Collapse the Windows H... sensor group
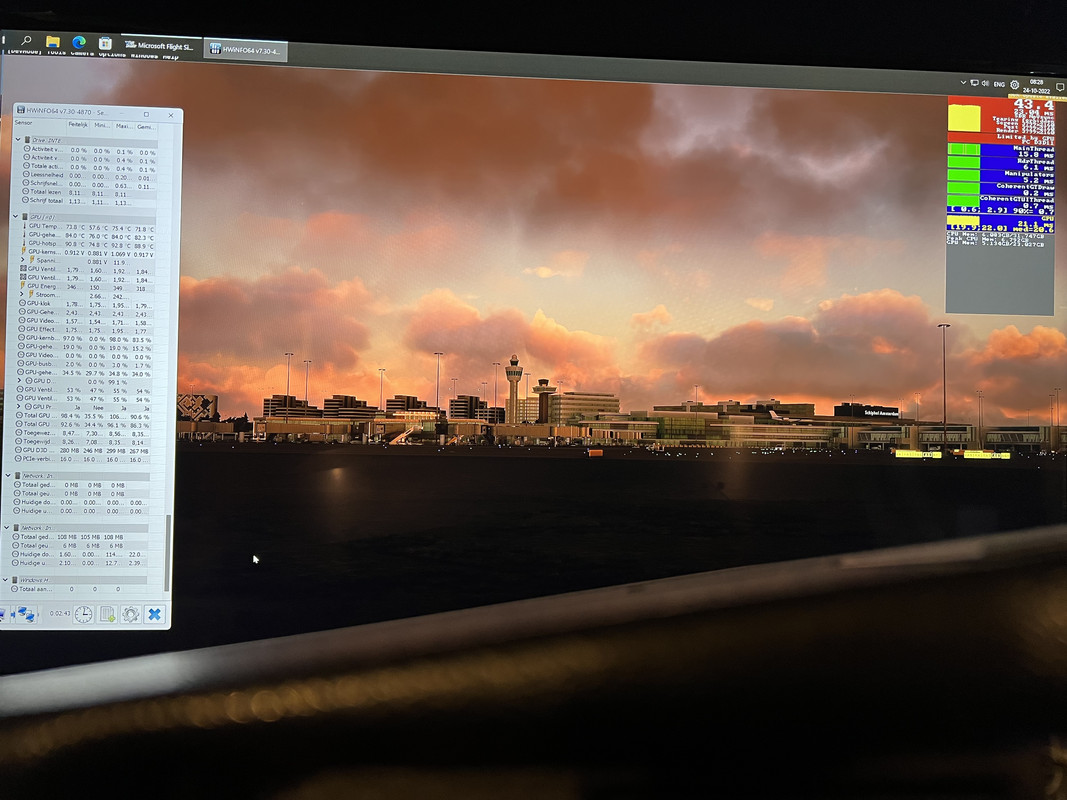Viewport: 1067px width, 800px height. [5, 580]
